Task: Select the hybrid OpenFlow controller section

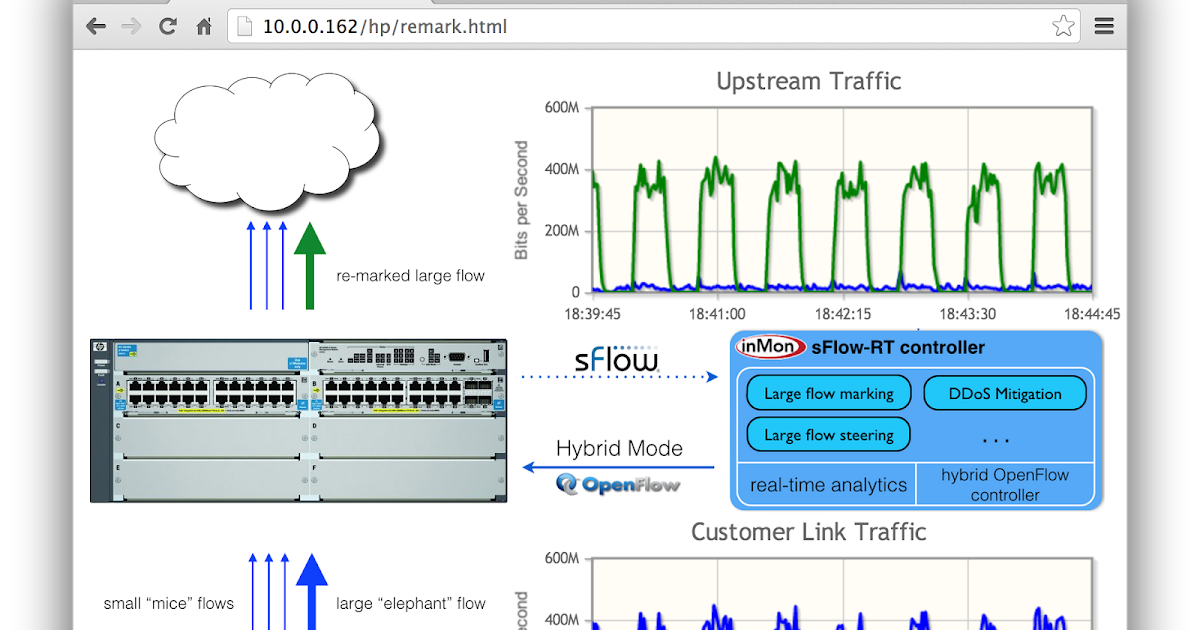Action: (1005, 484)
